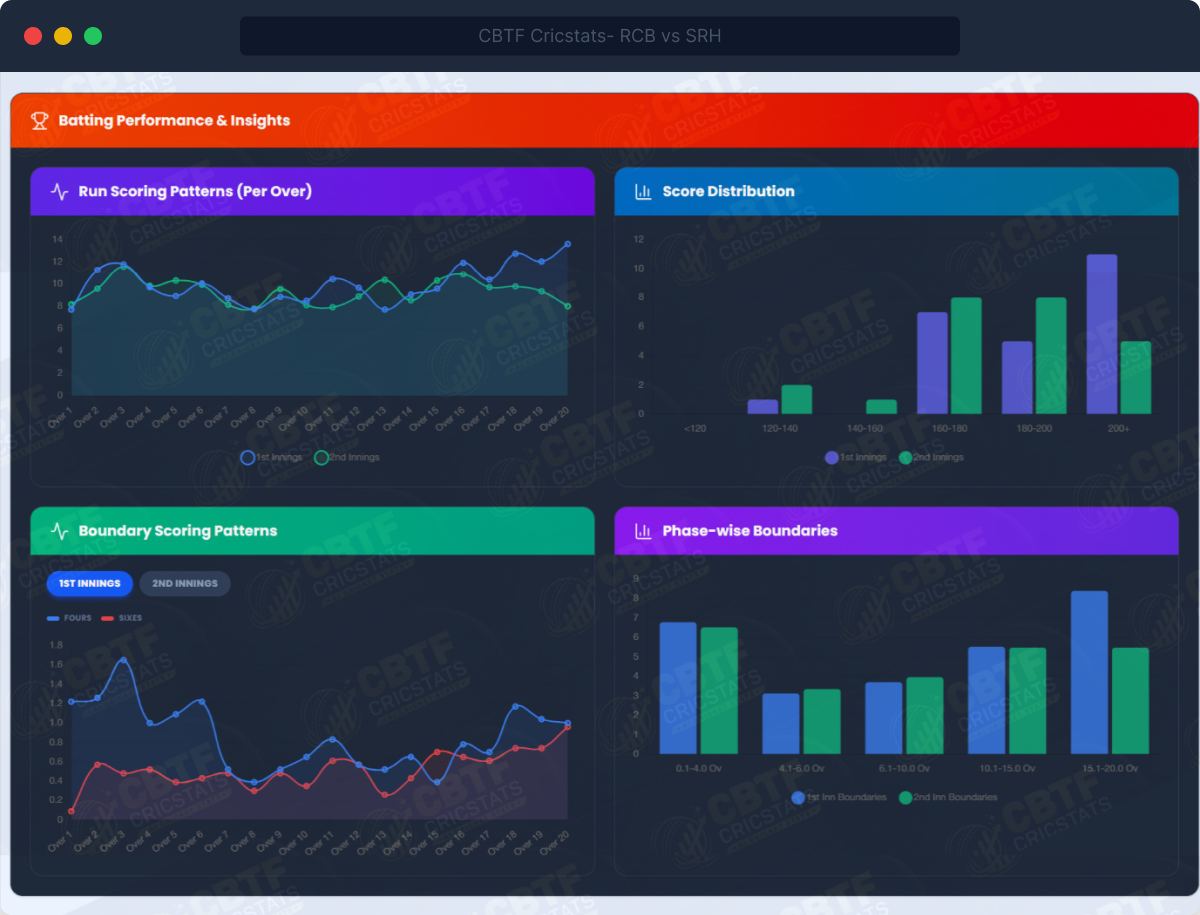Toggle 2nd Innings legend in Run Scoring chart

[x=347, y=458]
